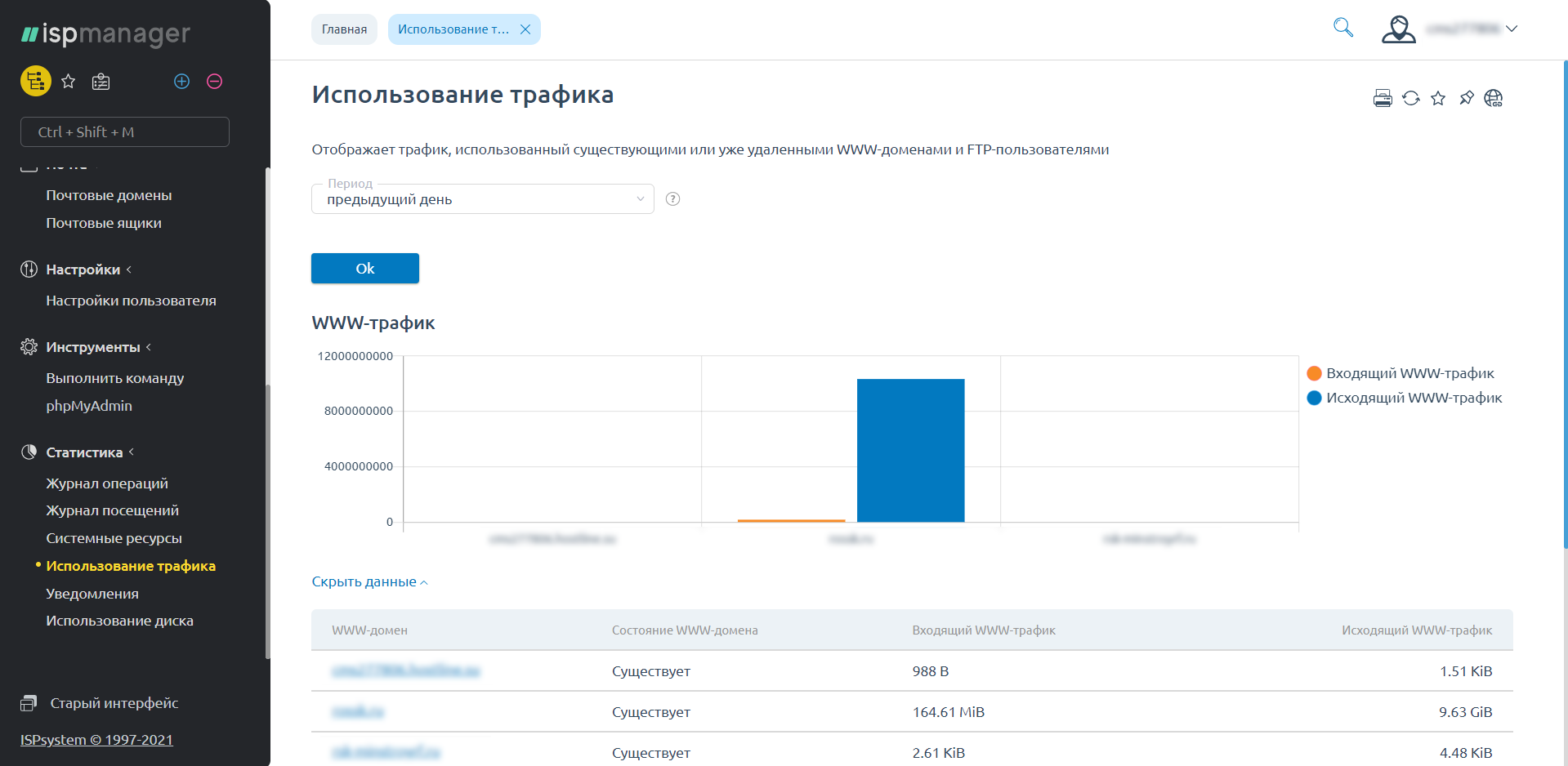Collapse all menu sections minus icon
The width and height of the screenshot is (1568, 766).
click(214, 81)
